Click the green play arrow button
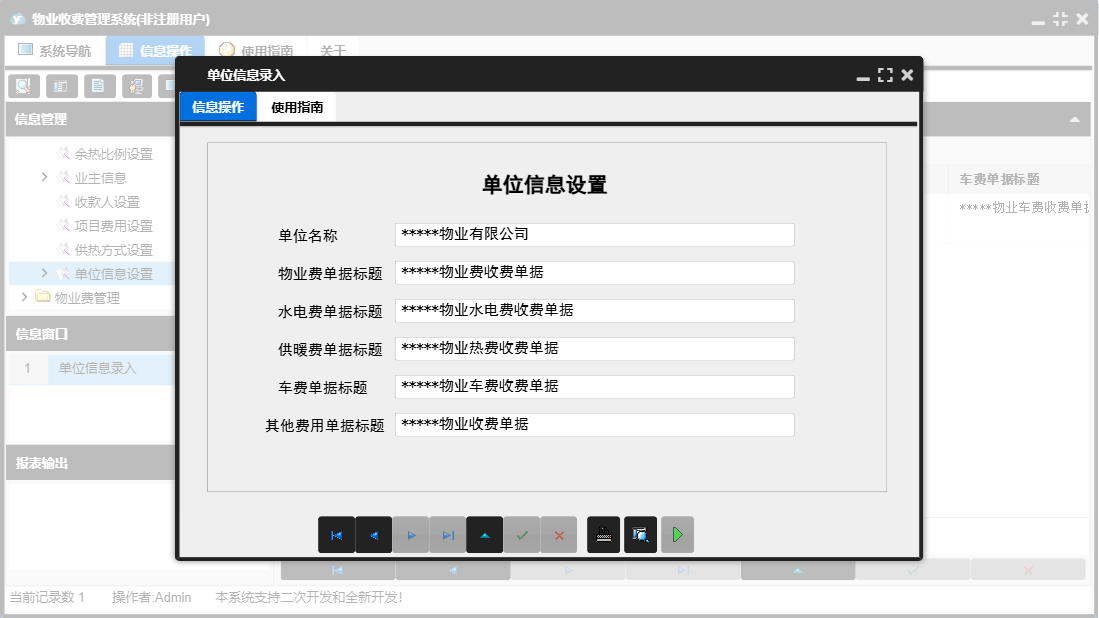 click(x=677, y=535)
